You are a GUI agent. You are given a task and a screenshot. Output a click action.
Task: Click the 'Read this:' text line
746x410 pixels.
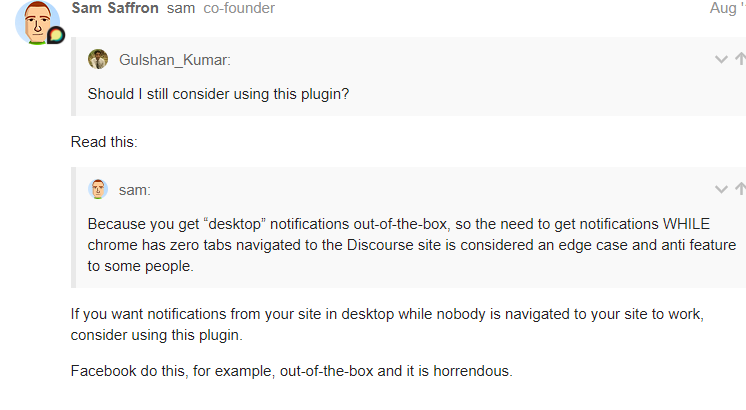[104, 142]
